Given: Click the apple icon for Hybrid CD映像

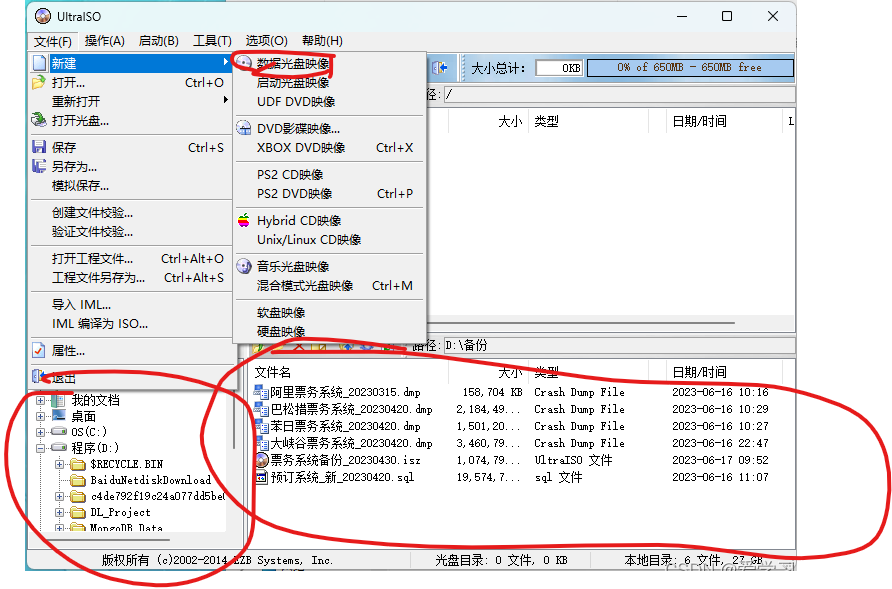Looking at the screenshot, I should (244, 220).
